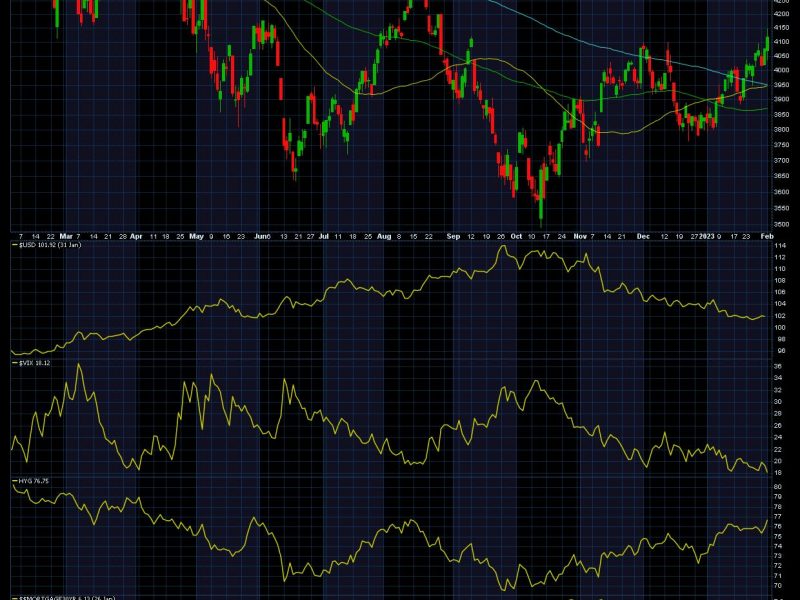Click the 71 value on HYG scale

tap(778, 576)
